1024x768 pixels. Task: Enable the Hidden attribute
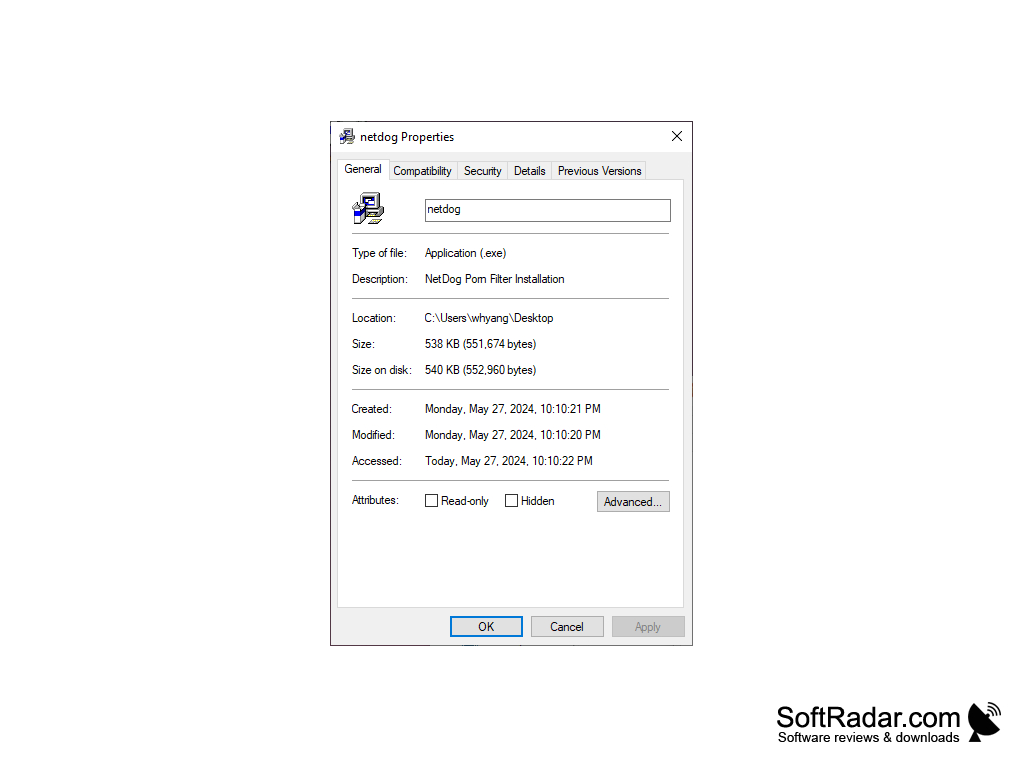(511, 500)
